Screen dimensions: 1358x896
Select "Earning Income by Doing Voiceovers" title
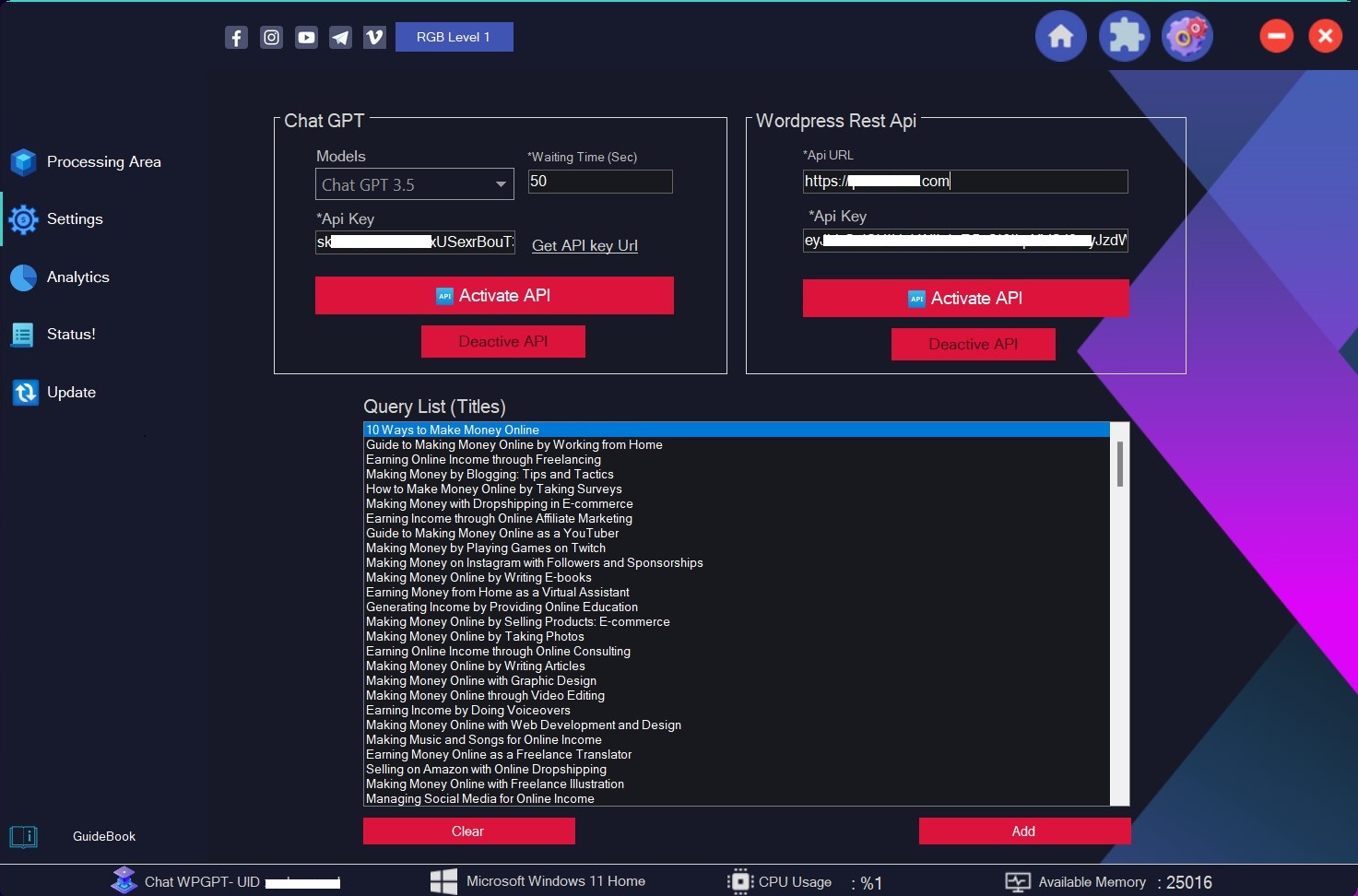(737, 710)
